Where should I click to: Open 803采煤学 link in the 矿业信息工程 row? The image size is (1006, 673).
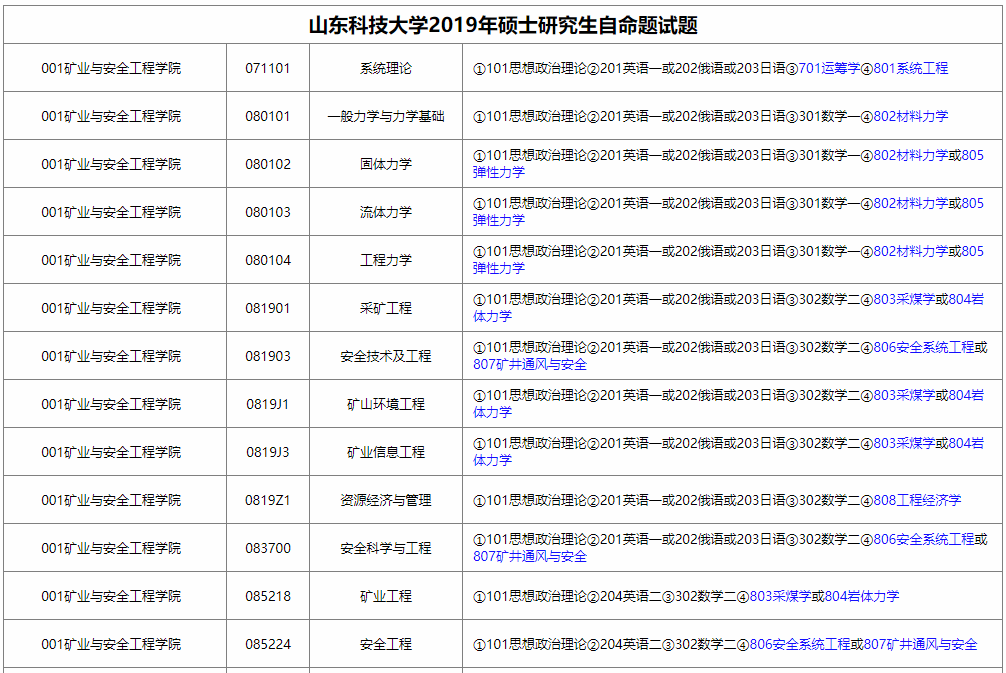pos(904,443)
